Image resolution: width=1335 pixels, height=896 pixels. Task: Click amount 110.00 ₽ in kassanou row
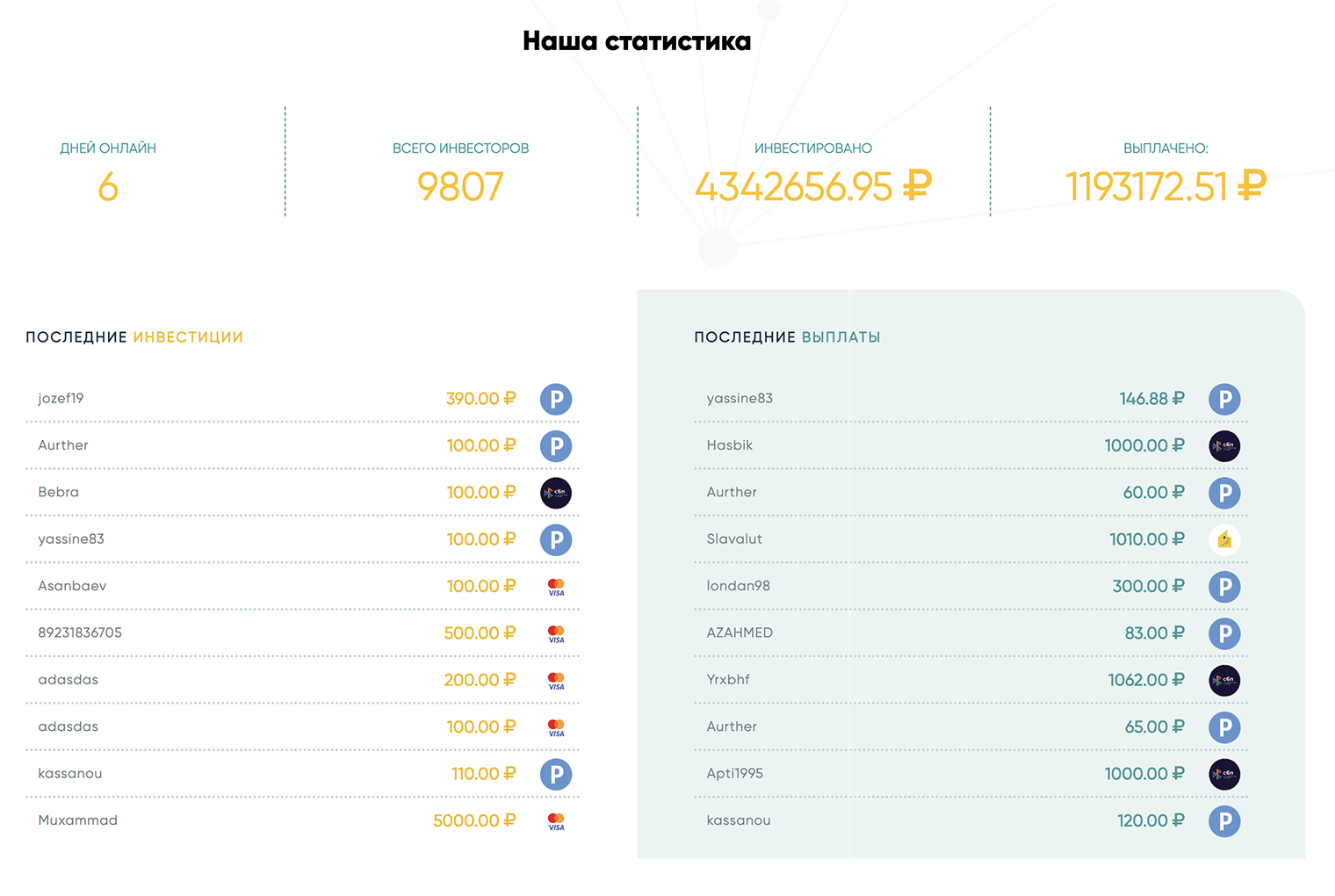pyautogui.click(x=483, y=774)
